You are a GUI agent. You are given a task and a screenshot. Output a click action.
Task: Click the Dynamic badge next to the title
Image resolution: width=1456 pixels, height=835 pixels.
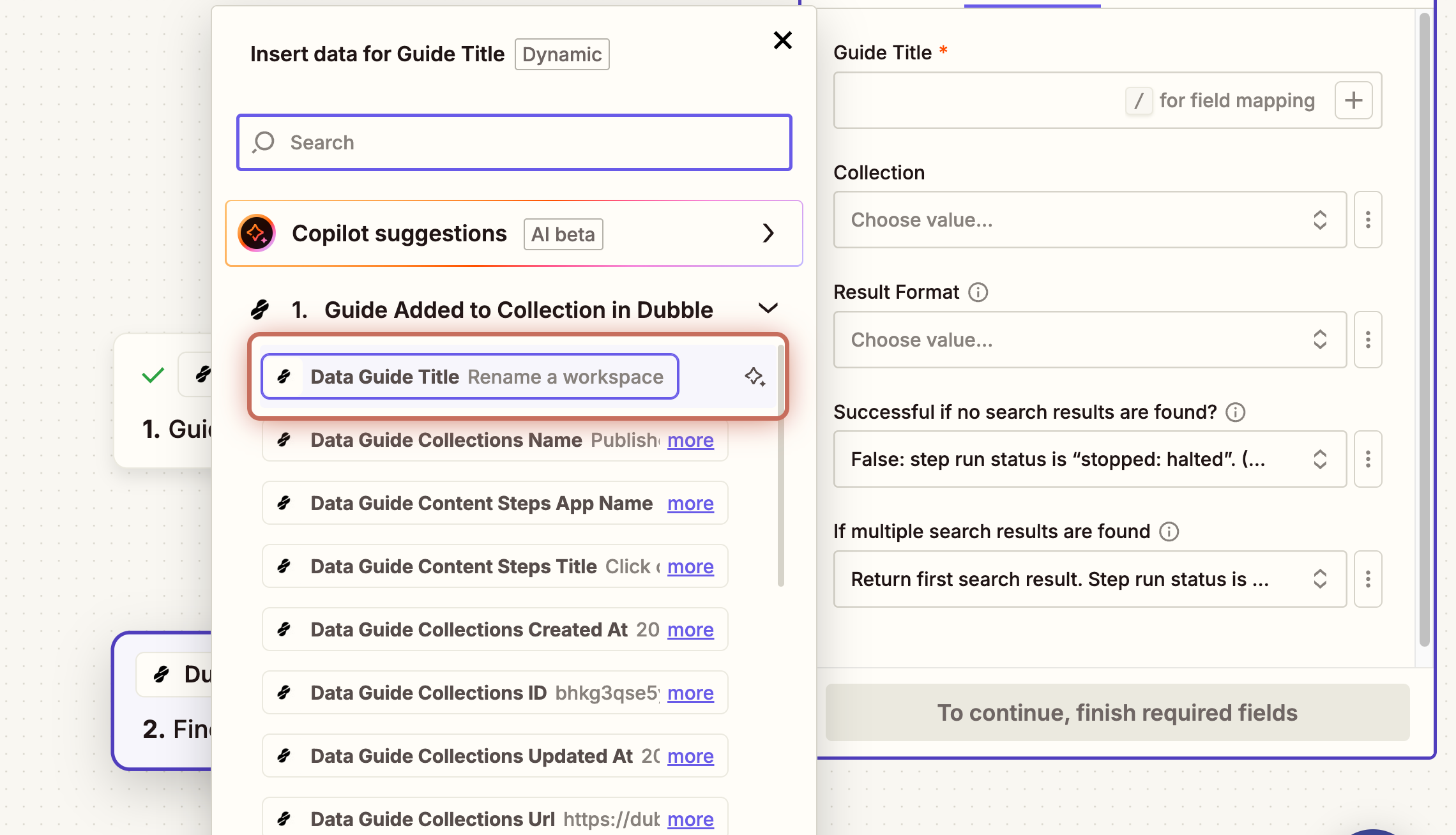[562, 54]
